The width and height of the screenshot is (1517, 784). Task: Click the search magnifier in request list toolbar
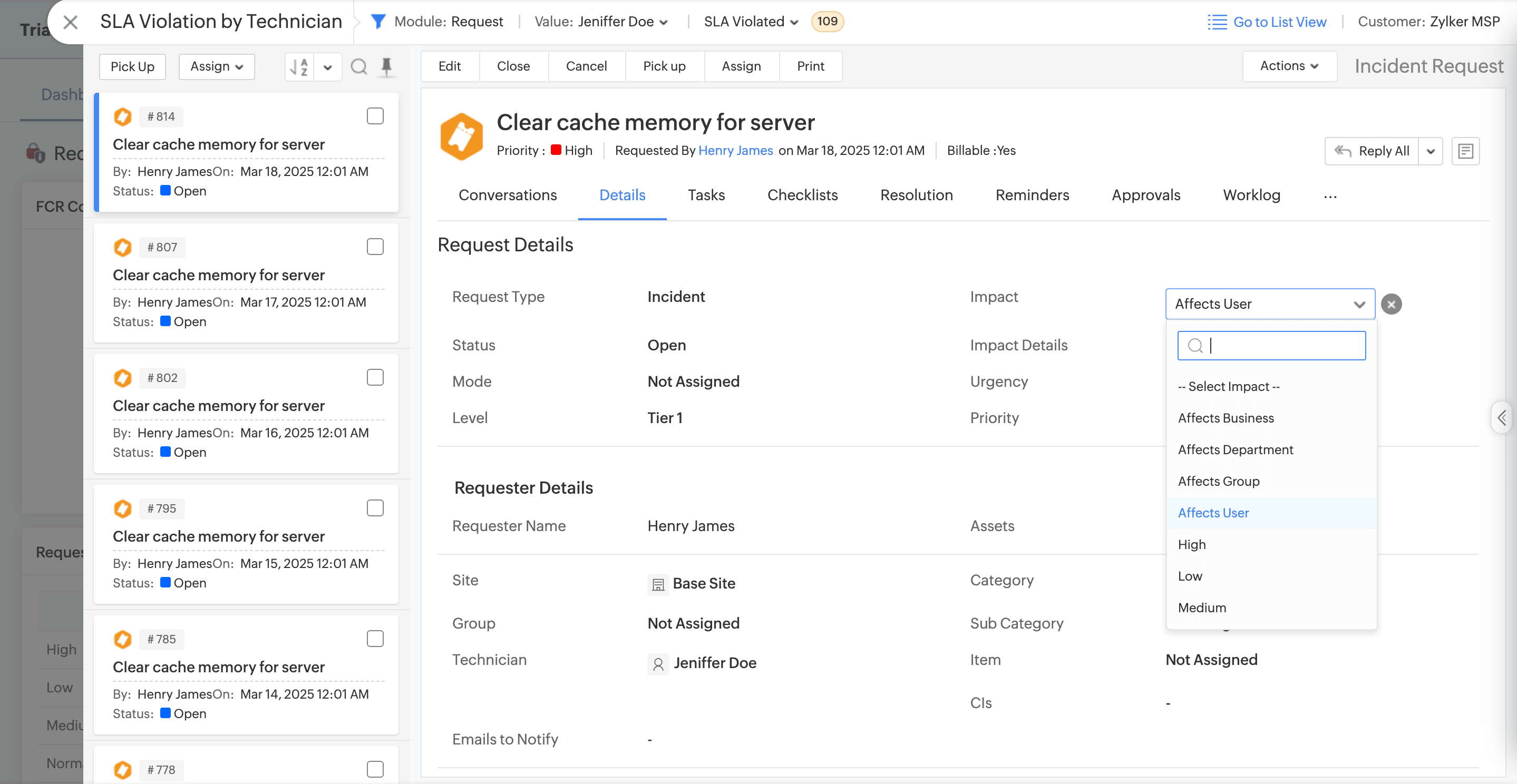click(358, 66)
